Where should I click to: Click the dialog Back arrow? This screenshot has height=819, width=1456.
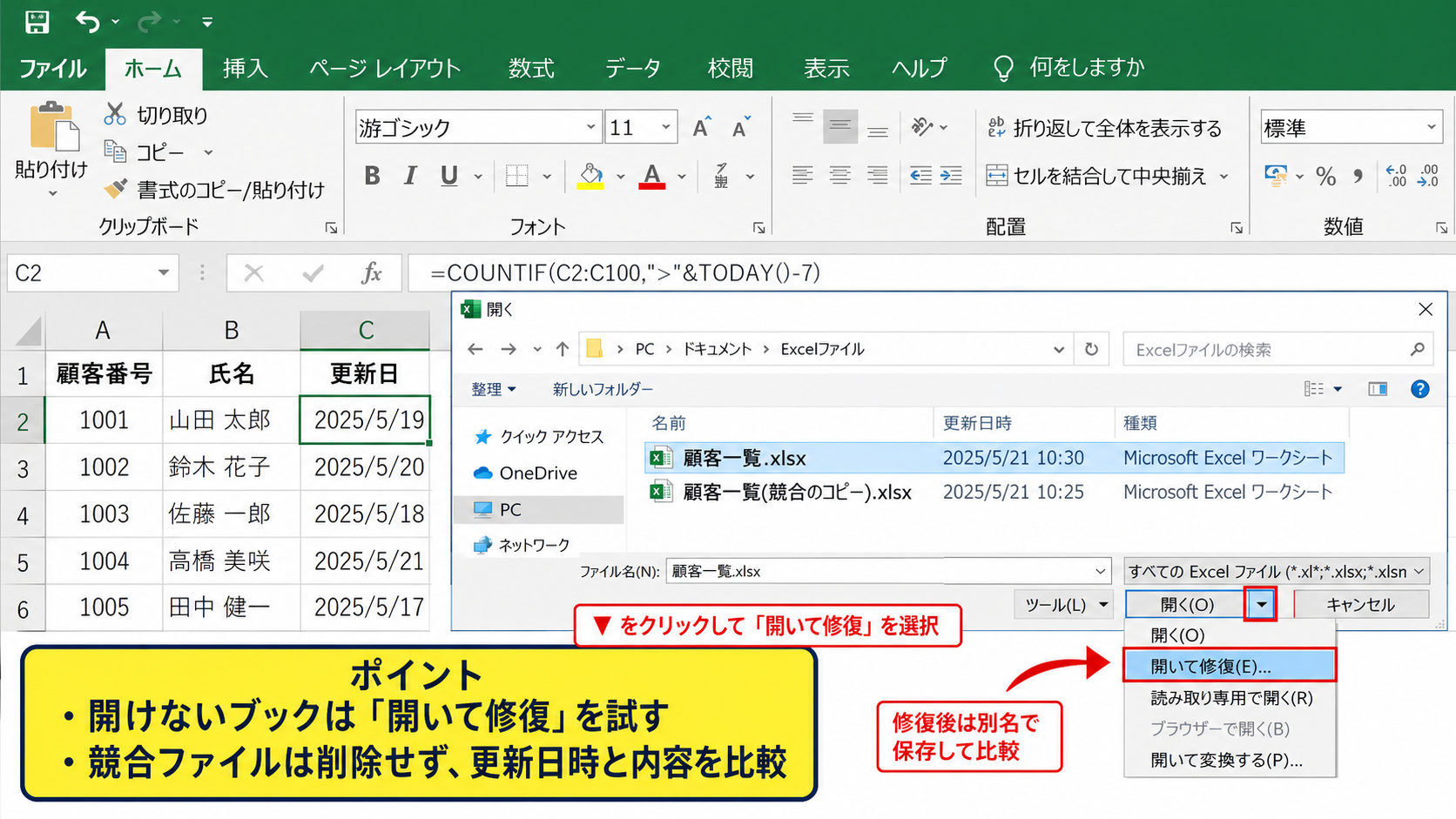475,349
